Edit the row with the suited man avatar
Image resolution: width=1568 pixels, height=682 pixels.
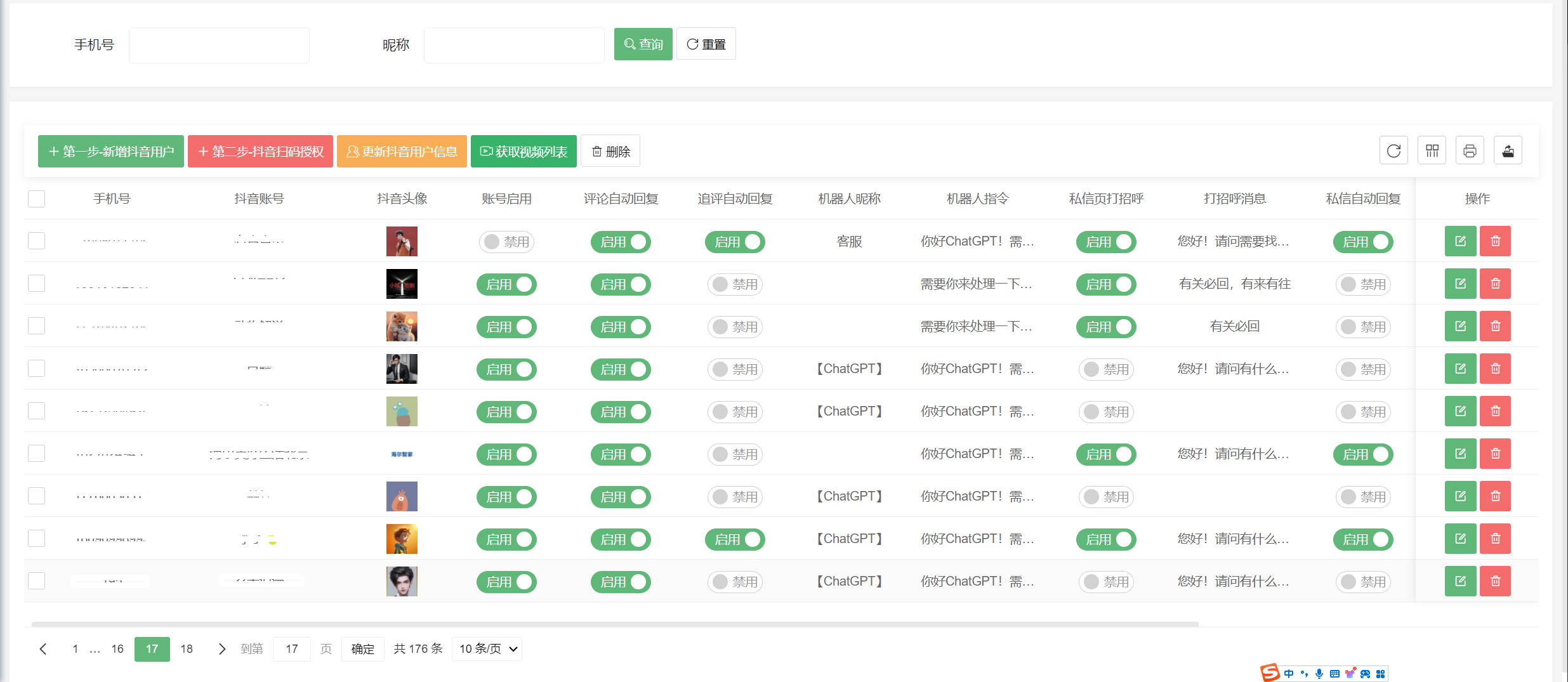click(x=1460, y=369)
